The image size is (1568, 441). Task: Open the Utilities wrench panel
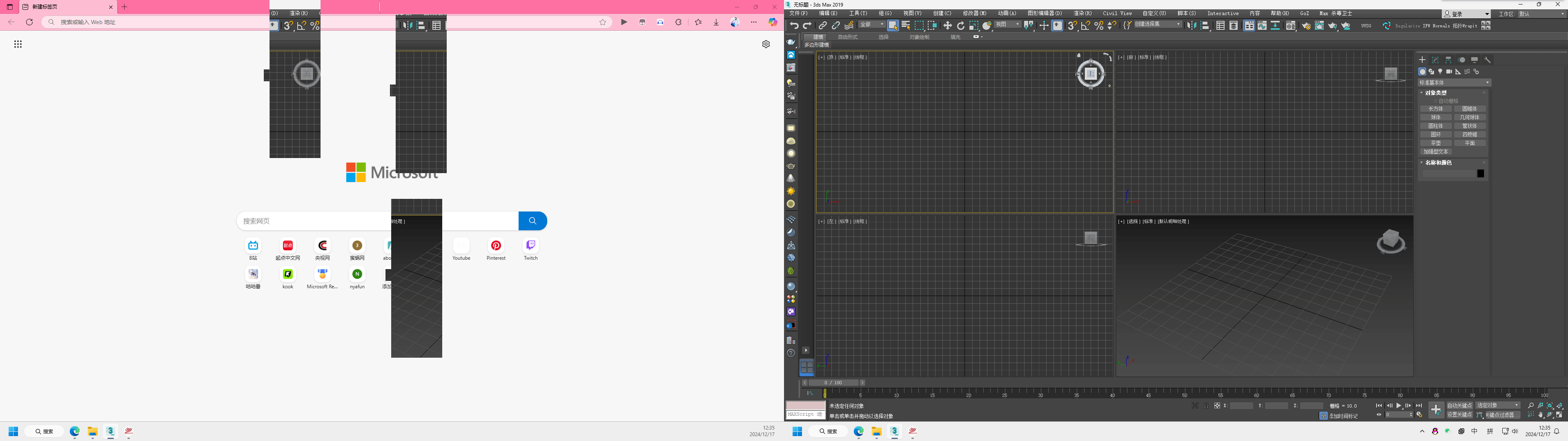(1488, 60)
